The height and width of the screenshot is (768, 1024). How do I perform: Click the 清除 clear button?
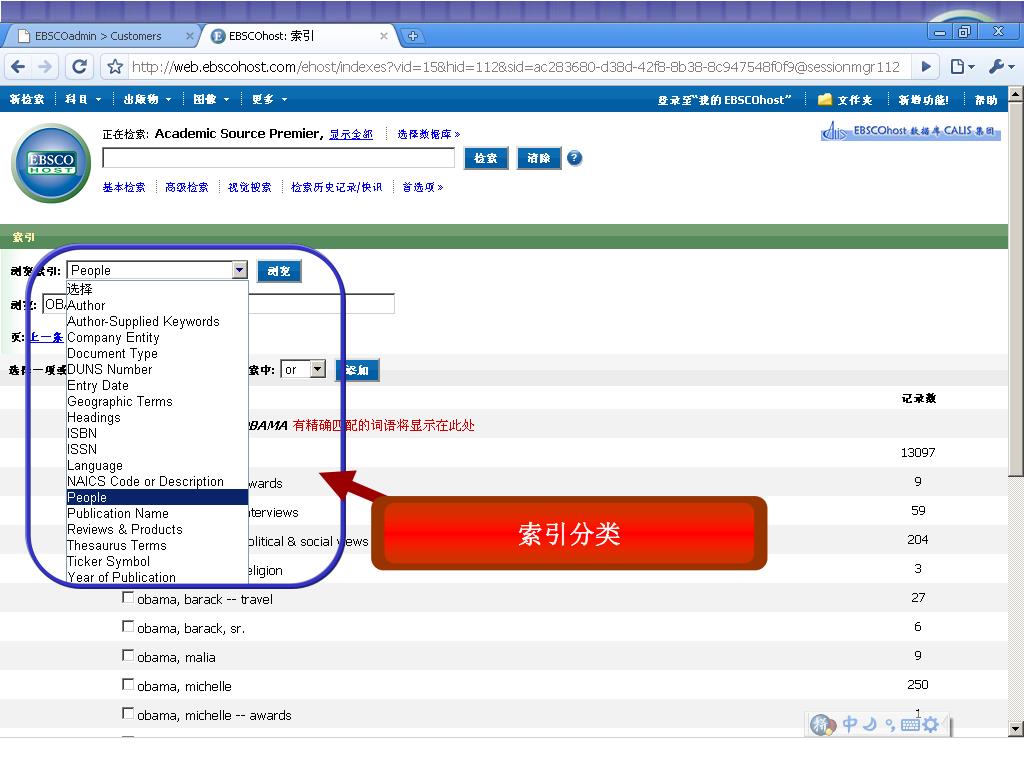pyautogui.click(x=539, y=158)
